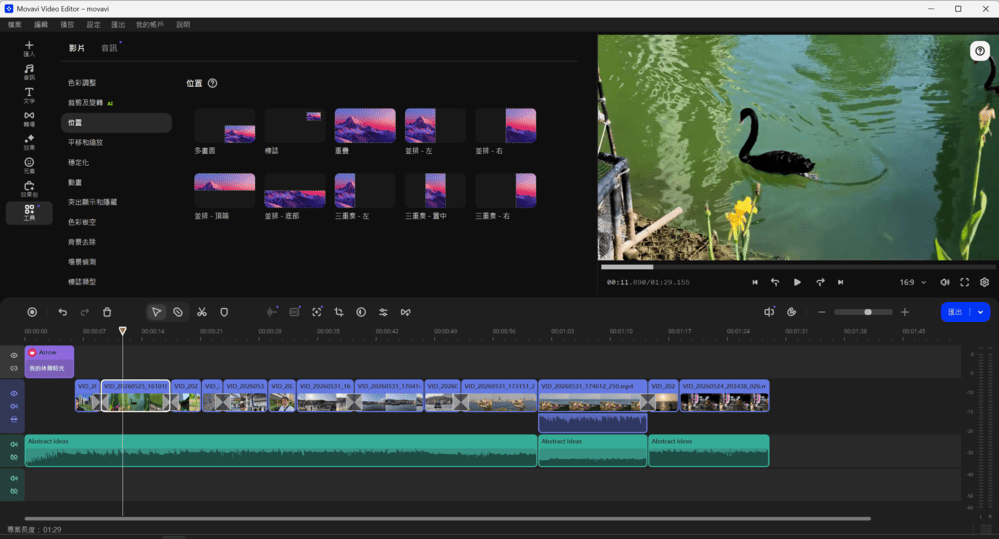Click the motion tracking icon in toolbar
This screenshot has height=539, width=999.
(x=317, y=312)
